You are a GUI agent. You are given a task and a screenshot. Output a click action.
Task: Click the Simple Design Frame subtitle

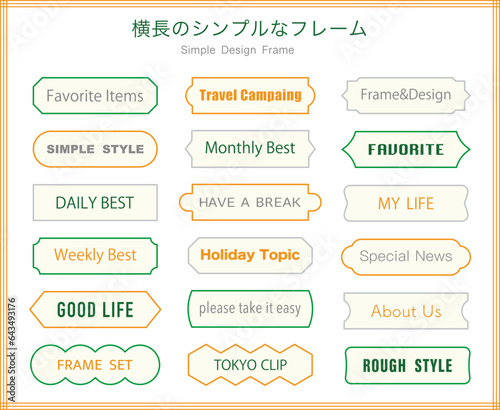pos(237,50)
